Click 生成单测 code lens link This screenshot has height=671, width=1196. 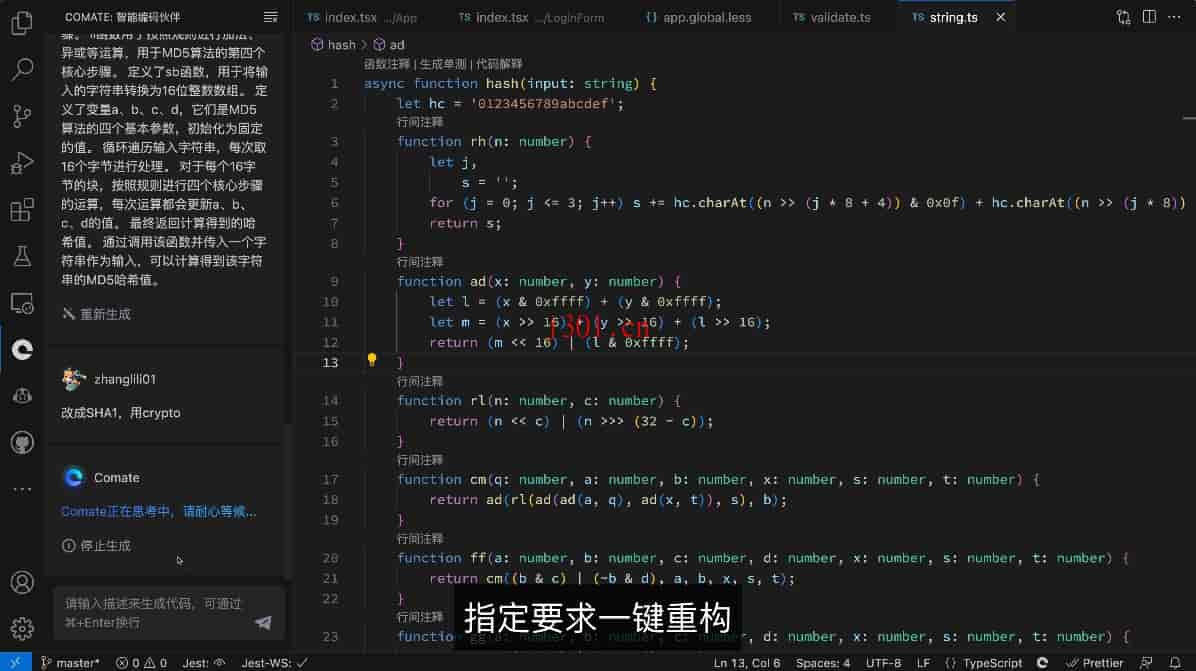pyautogui.click(x=442, y=64)
